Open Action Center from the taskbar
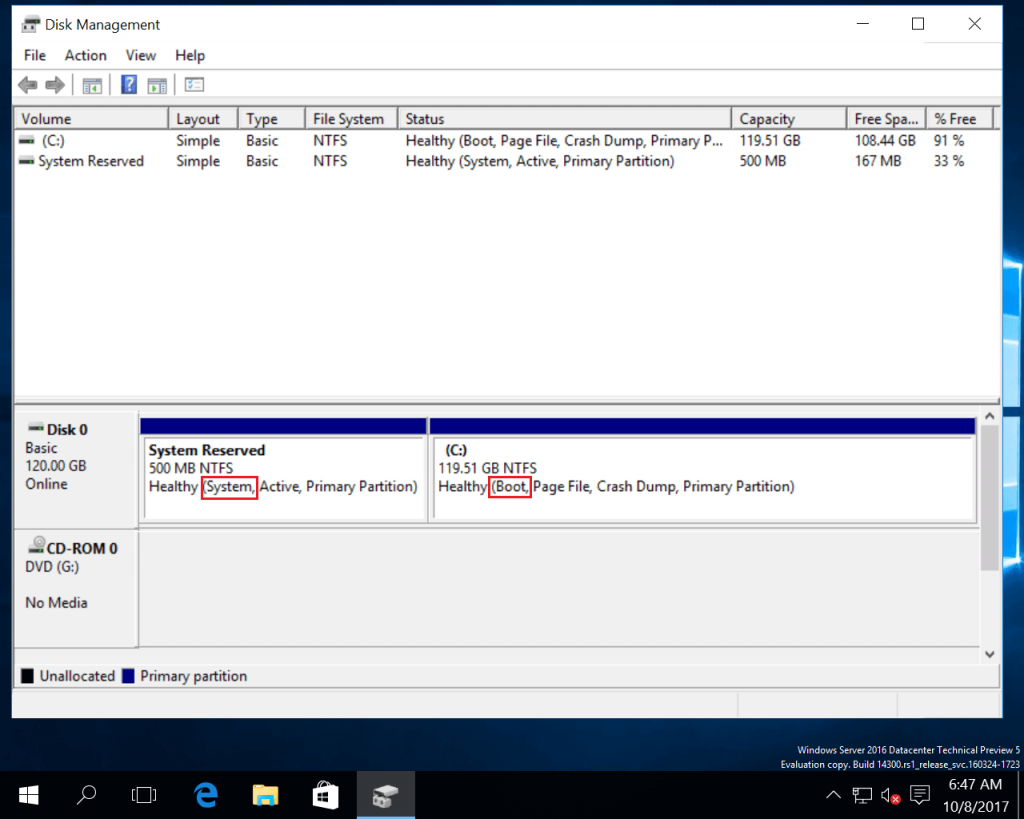This screenshot has width=1024, height=819. tap(919, 795)
